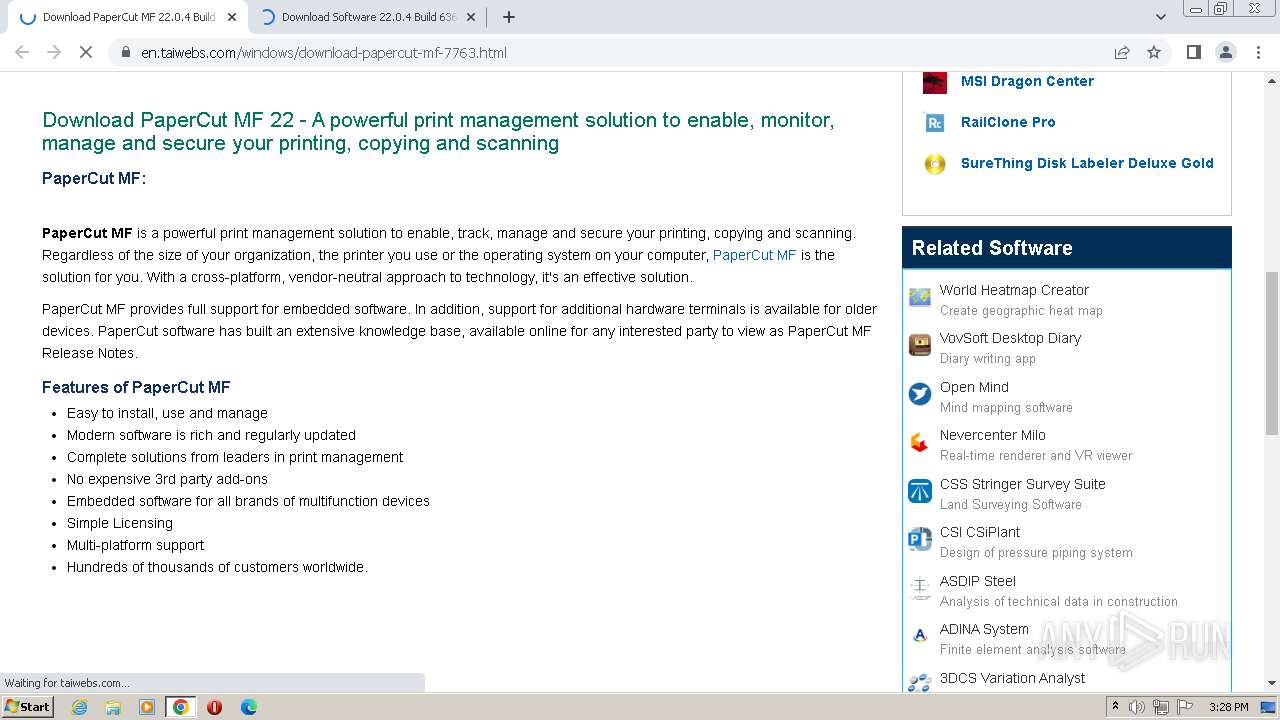Close the Download PaperCut MF tab
Image resolution: width=1280 pixels, height=720 pixels.
tap(232, 17)
